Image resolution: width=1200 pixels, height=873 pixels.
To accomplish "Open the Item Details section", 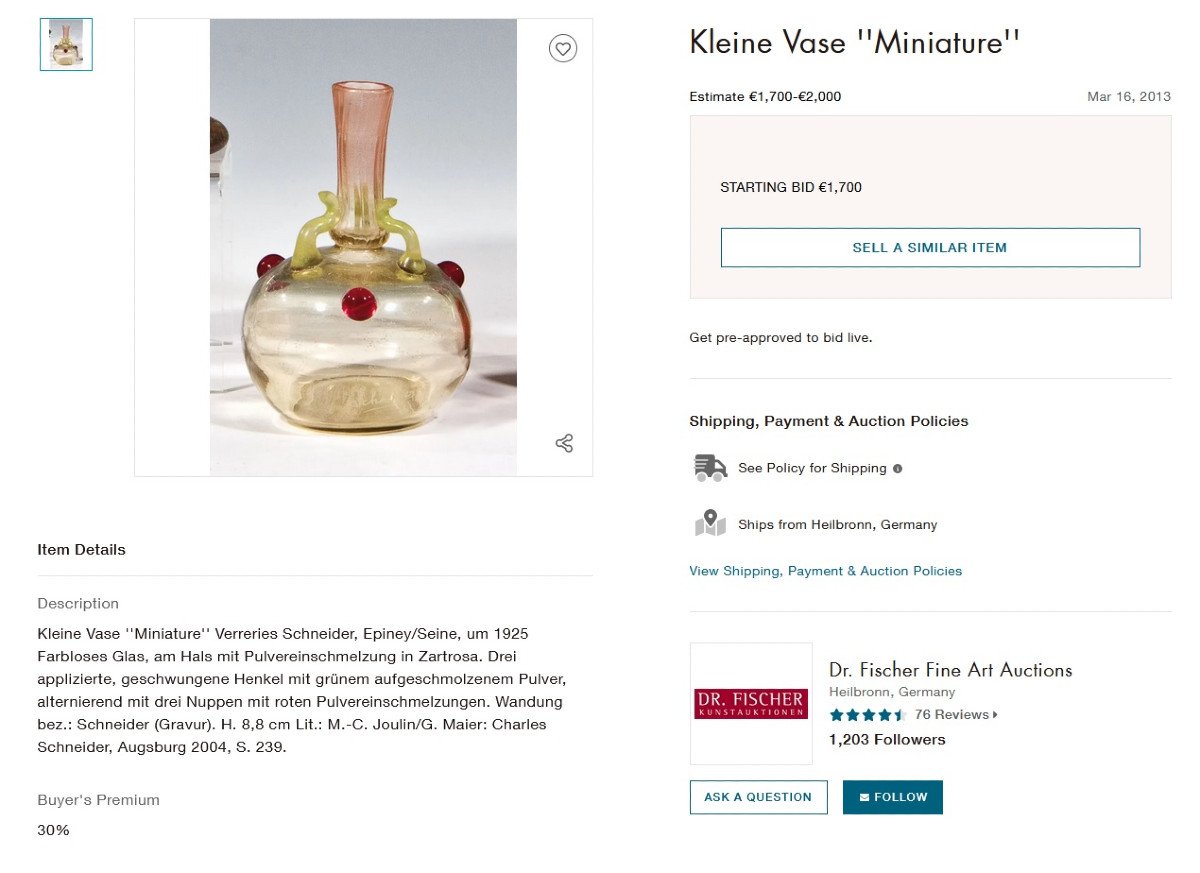I will click(81, 549).
